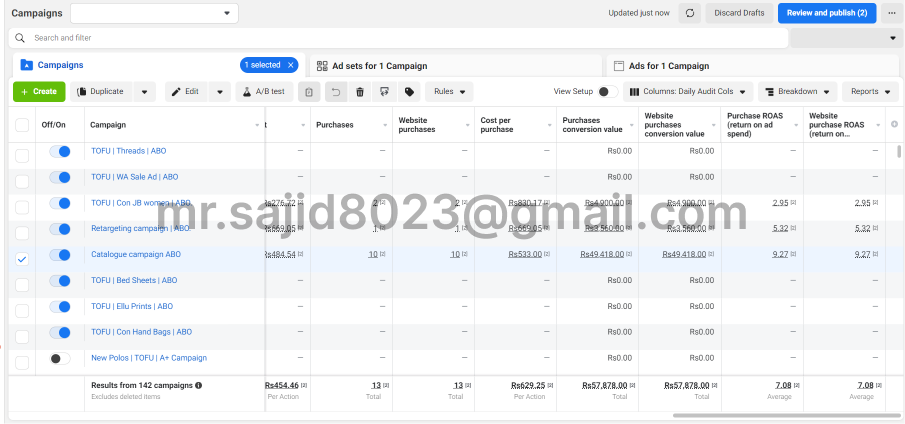
Task: Click the clipboard icon beside A/B test
Action: click(310, 92)
